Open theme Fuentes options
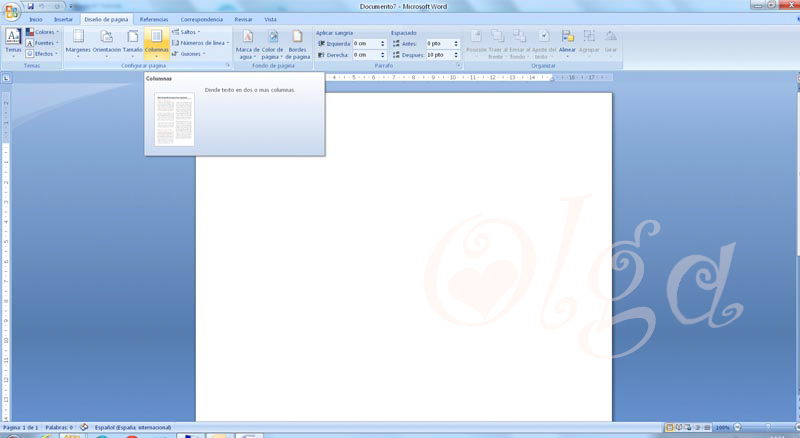 [42, 43]
